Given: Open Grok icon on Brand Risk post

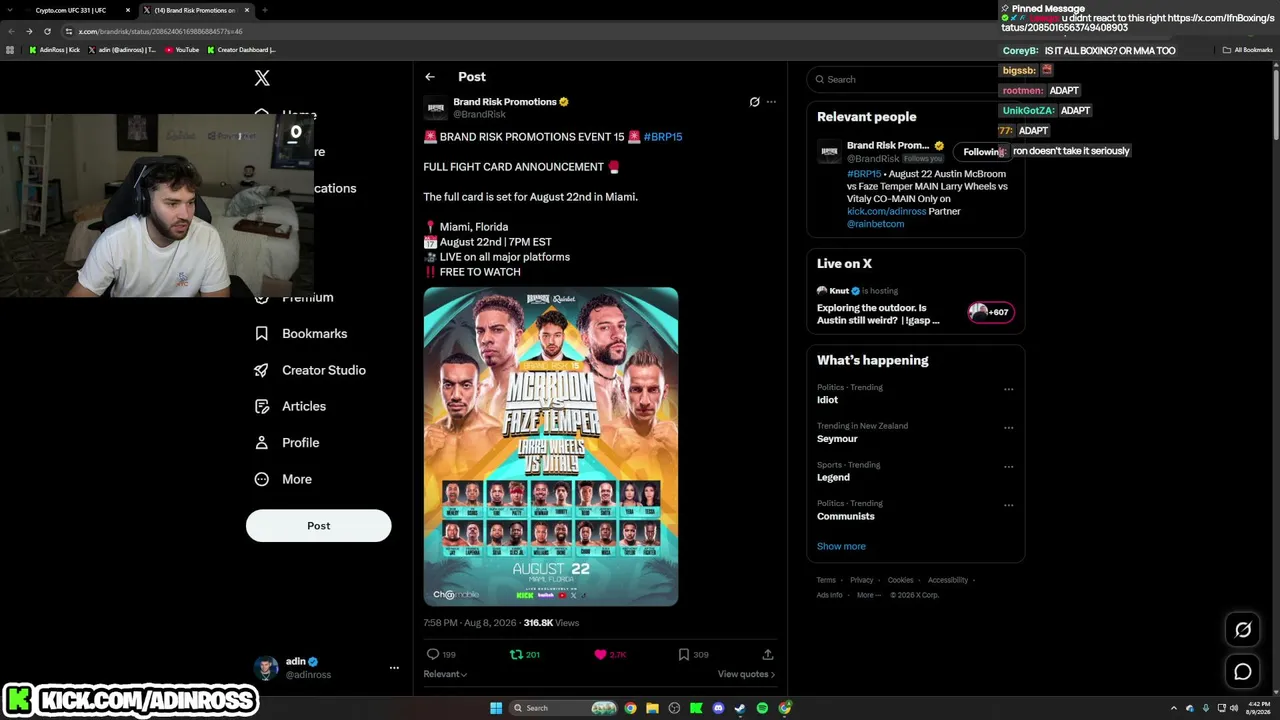Looking at the screenshot, I should [x=754, y=102].
